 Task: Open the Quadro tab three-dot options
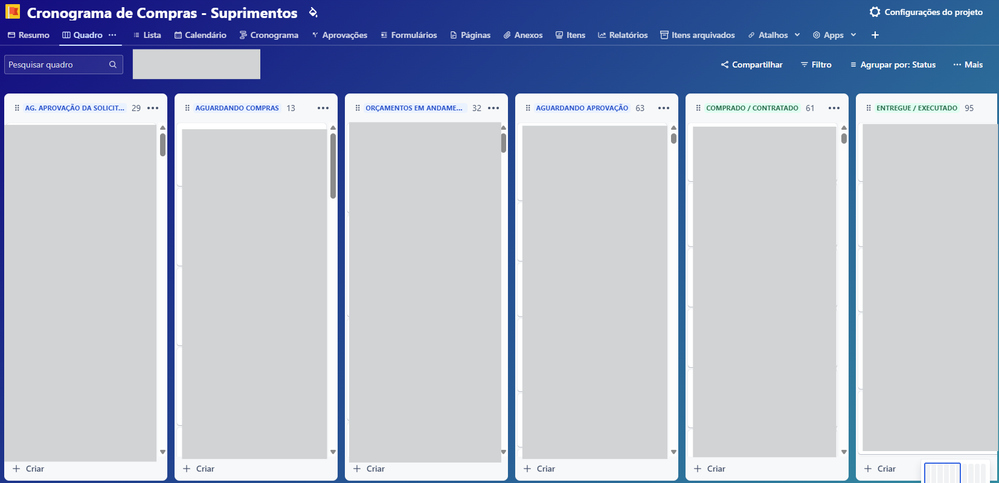point(113,35)
